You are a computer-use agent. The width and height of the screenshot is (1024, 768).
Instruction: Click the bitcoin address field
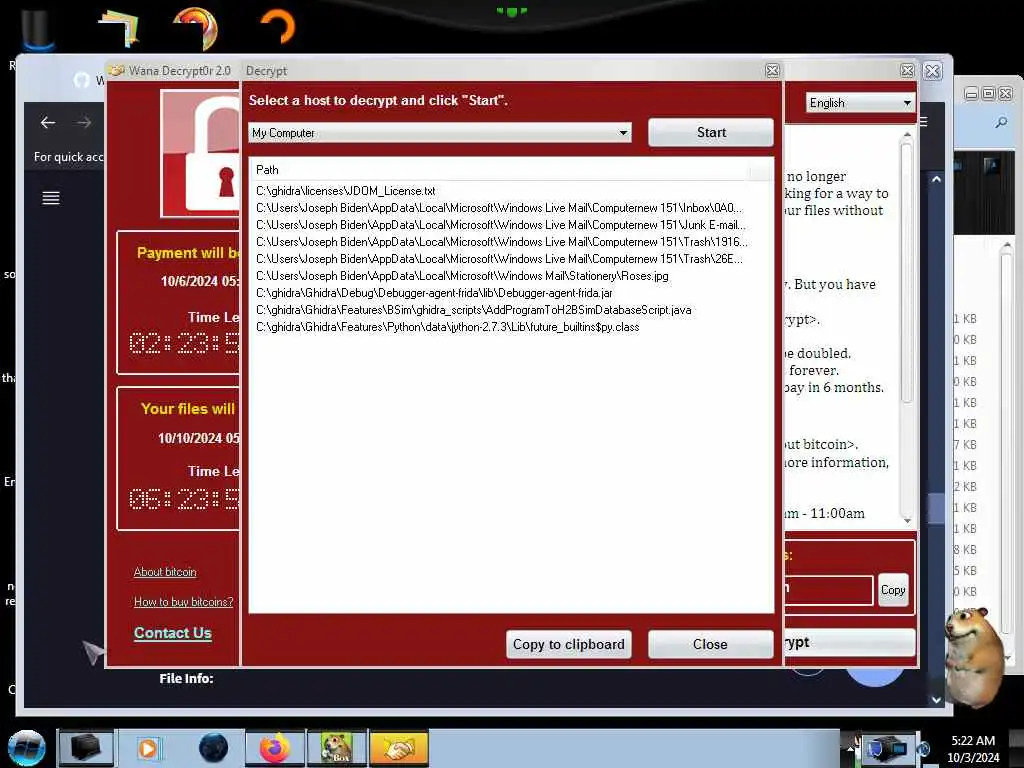point(828,590)
